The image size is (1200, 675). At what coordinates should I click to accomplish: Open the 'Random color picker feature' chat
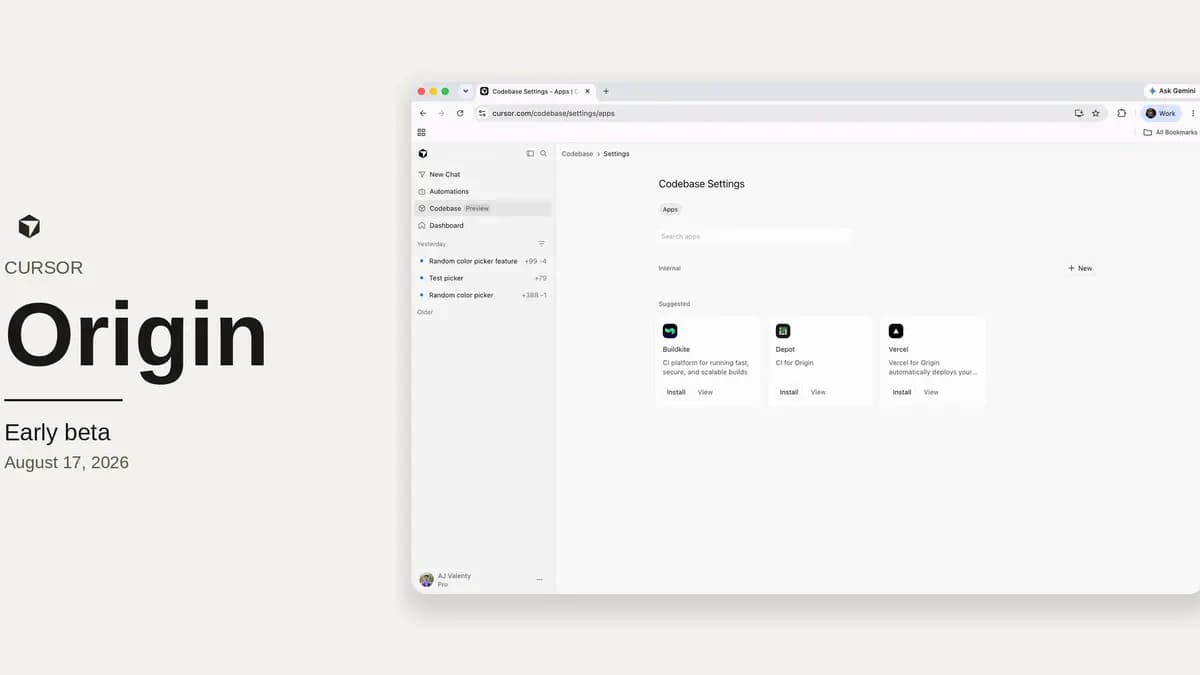pyautogui.click(x=483, y=261)
